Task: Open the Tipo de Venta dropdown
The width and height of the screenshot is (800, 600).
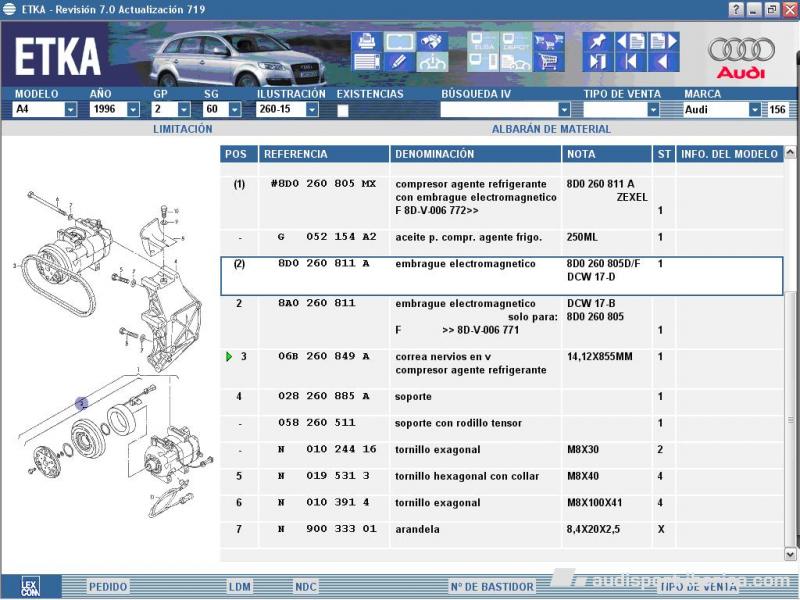Action: [653, 109]
